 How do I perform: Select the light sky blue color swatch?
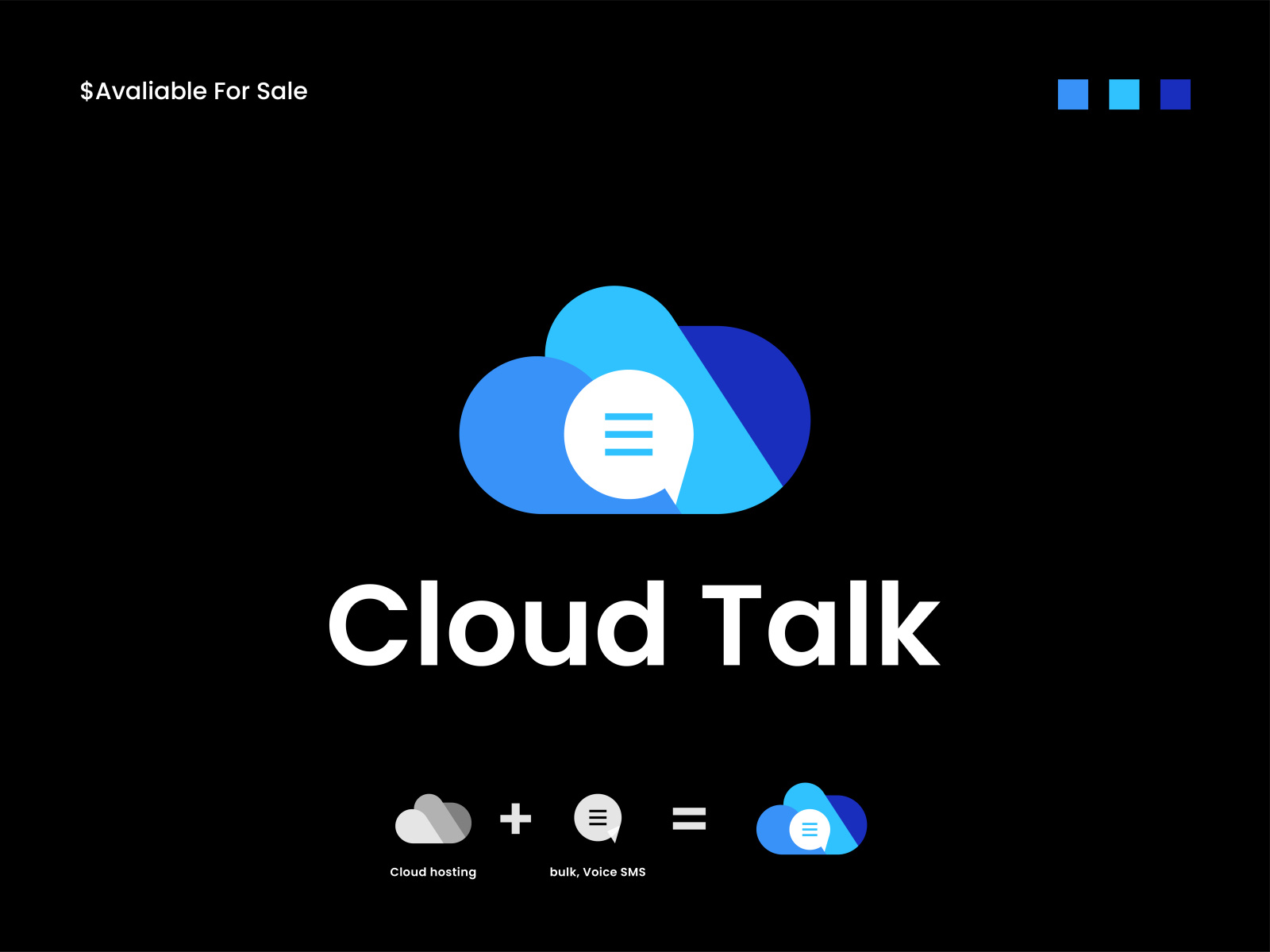click(x=1123, y=95)
